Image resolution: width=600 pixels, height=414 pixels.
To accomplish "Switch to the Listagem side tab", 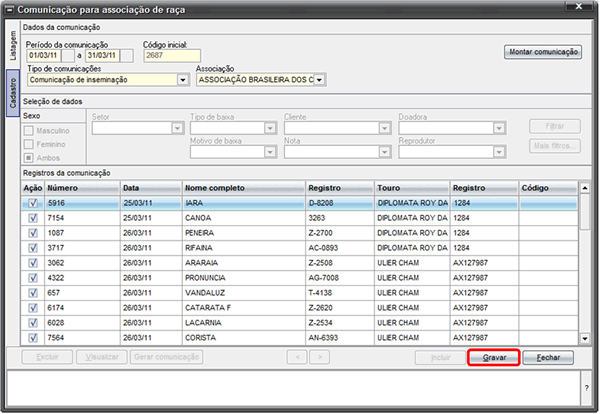I will pos(13,45).
